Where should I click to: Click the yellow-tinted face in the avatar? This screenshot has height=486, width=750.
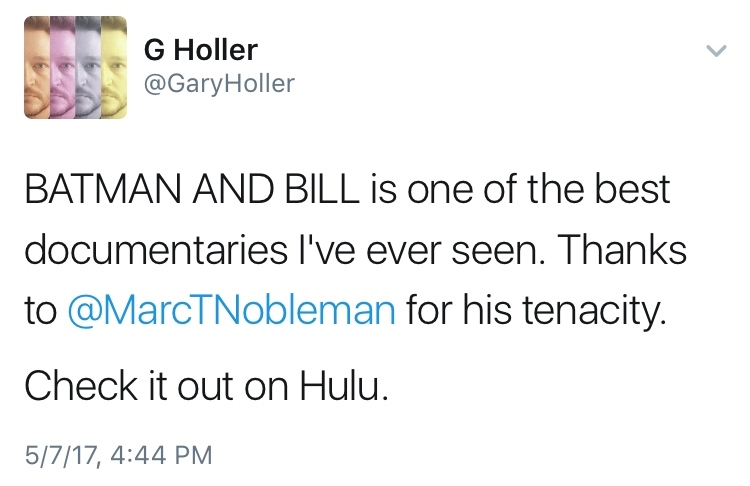(x=114, y=68)
